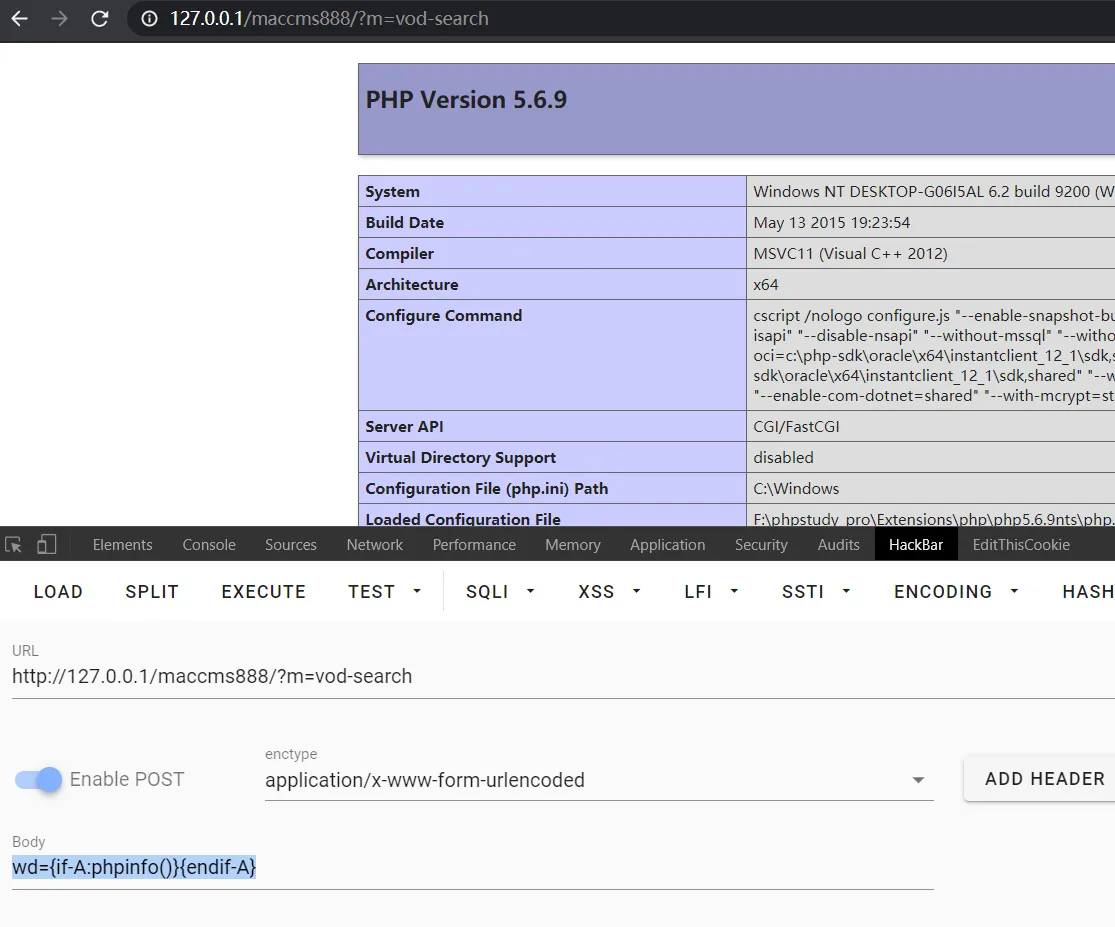Click the EXECUTE button
The height and width of the screenshot is (927, 1115).
[263, 592]
